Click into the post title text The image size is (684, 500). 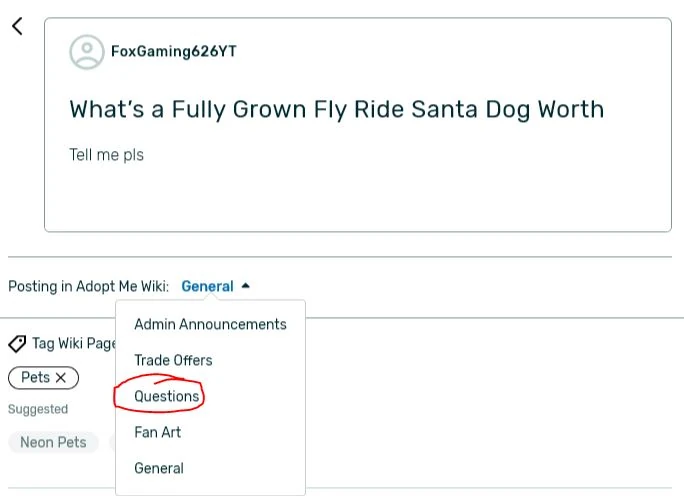point(336,109)
